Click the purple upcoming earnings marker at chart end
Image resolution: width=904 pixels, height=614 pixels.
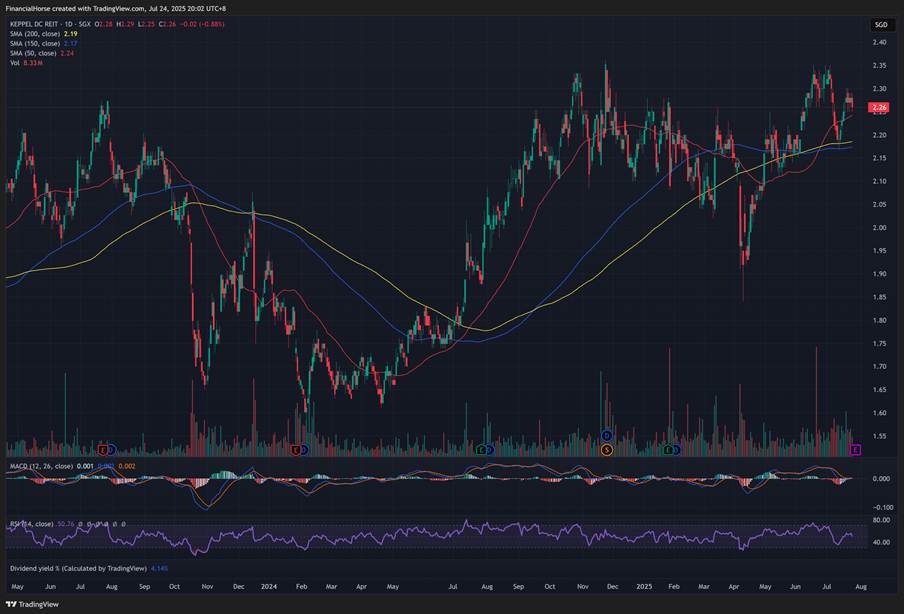point(856,450)
